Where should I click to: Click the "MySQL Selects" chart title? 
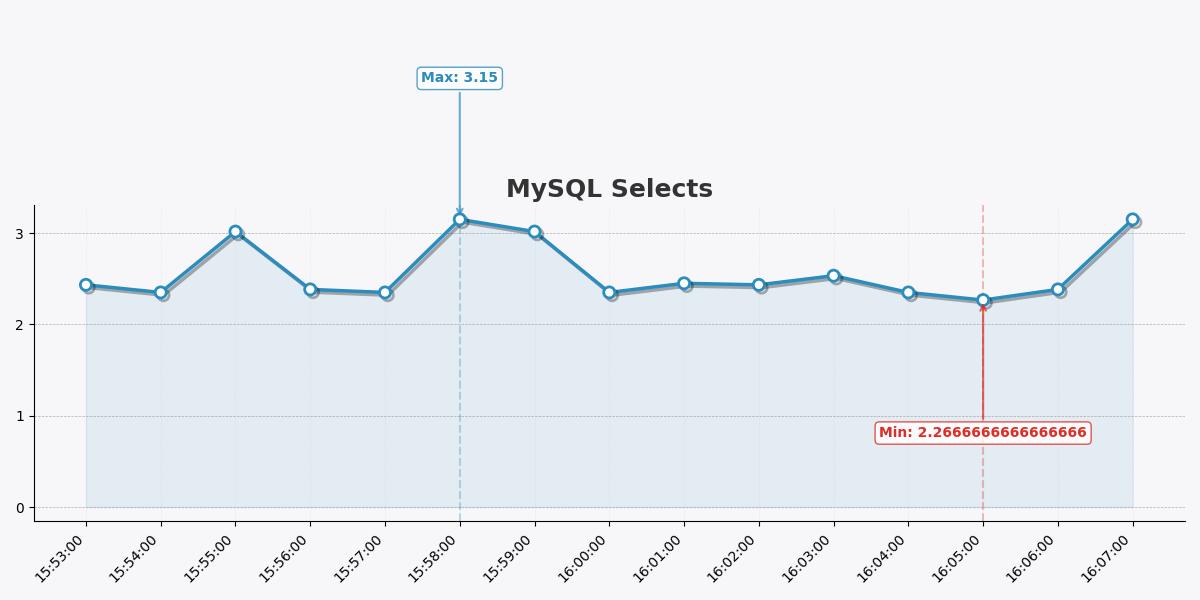(x=609, y=189)
